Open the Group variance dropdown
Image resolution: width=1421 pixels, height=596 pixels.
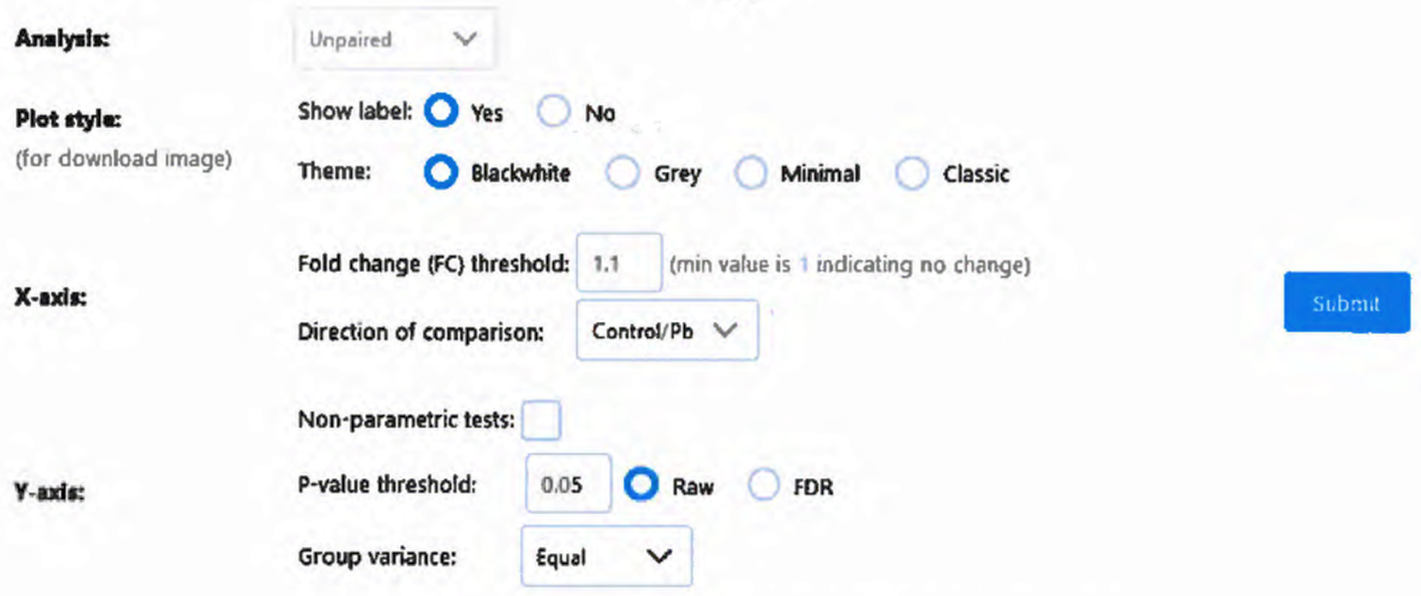[606, 555]
